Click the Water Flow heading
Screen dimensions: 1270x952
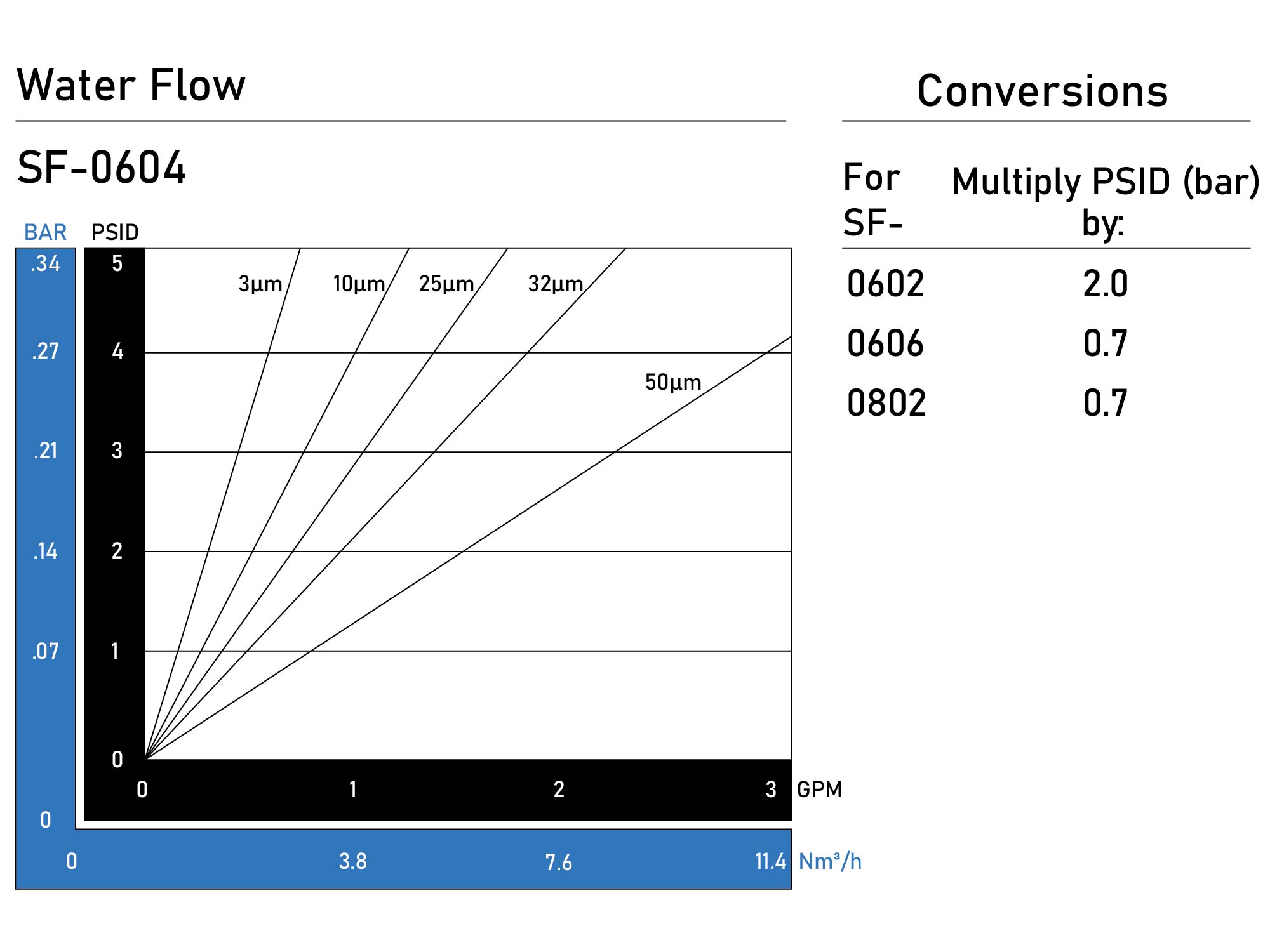131,85
